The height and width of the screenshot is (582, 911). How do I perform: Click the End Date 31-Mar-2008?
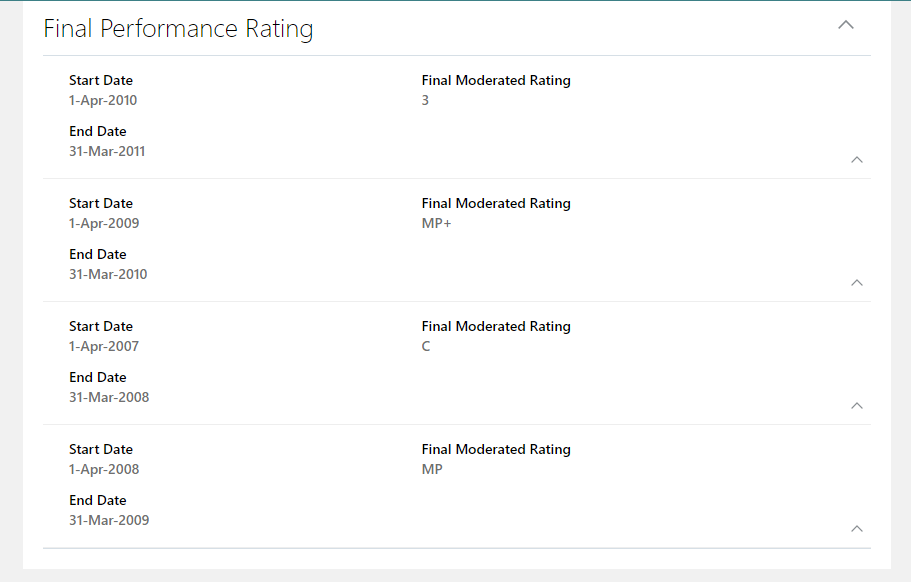(109, 397)
